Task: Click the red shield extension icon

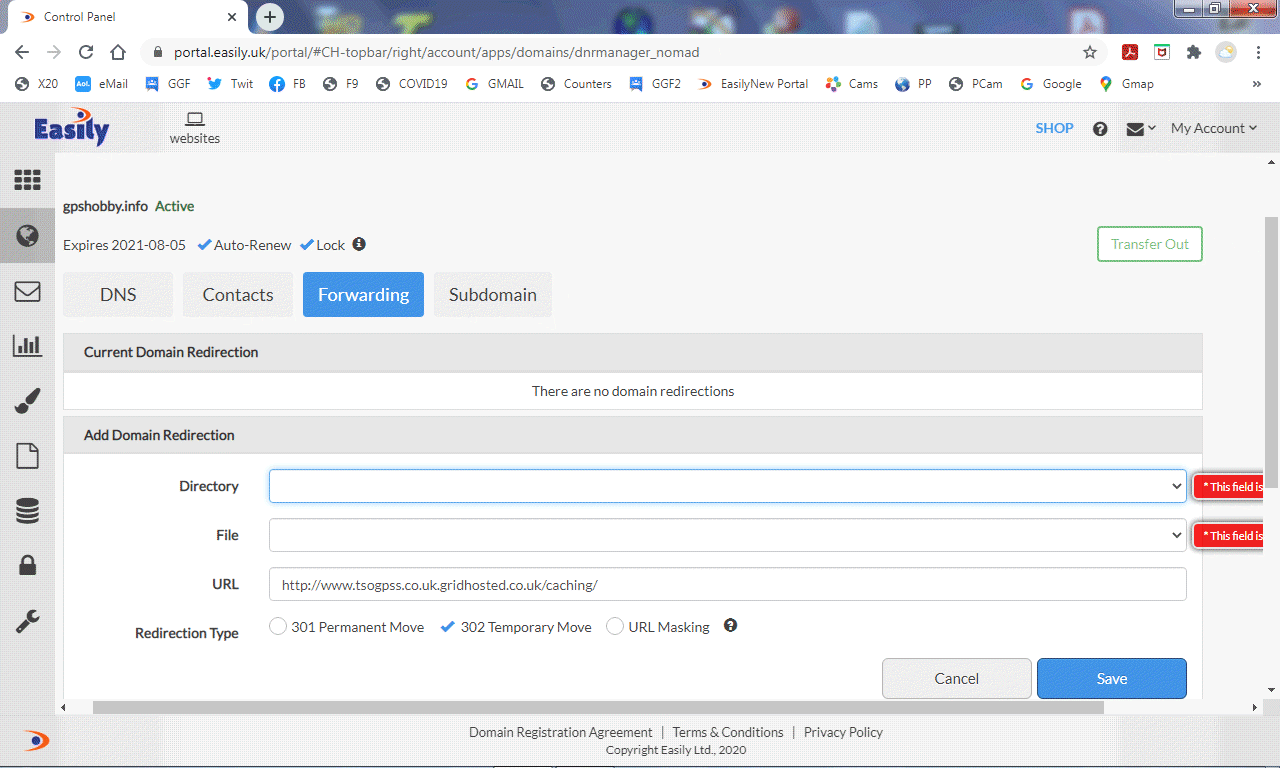Action: [1162, 52]
